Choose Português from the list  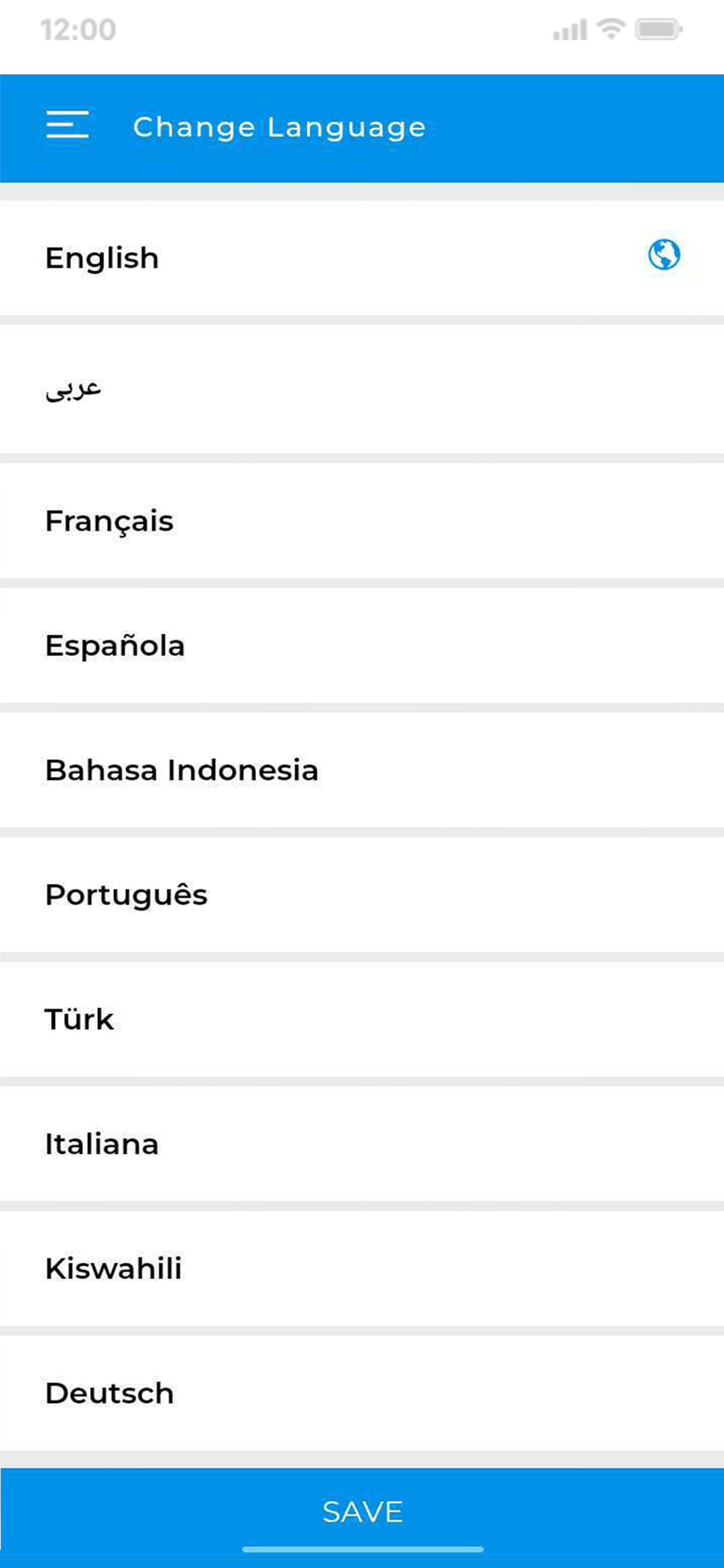(126, 895)
